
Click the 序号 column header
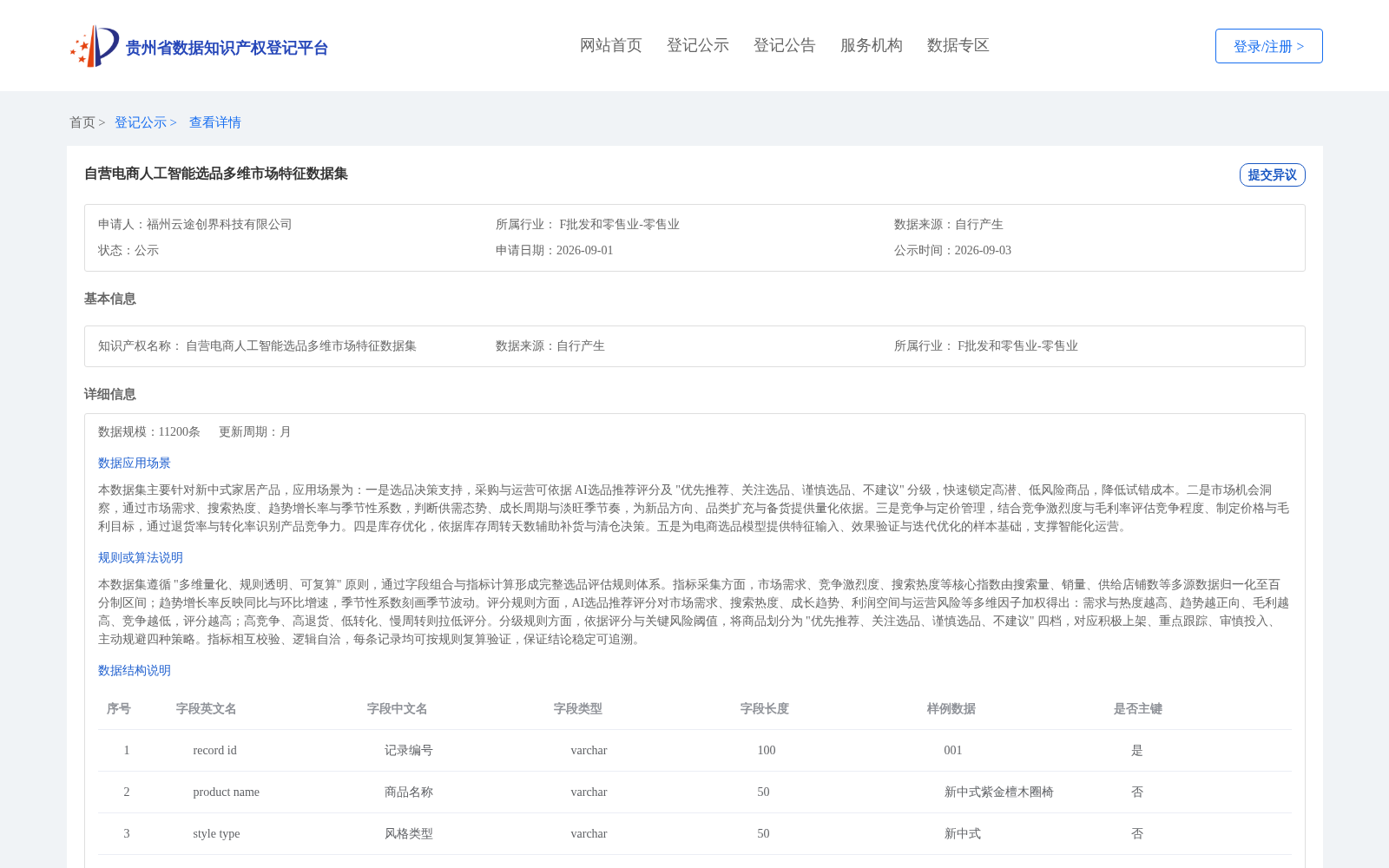coord(119,708)
